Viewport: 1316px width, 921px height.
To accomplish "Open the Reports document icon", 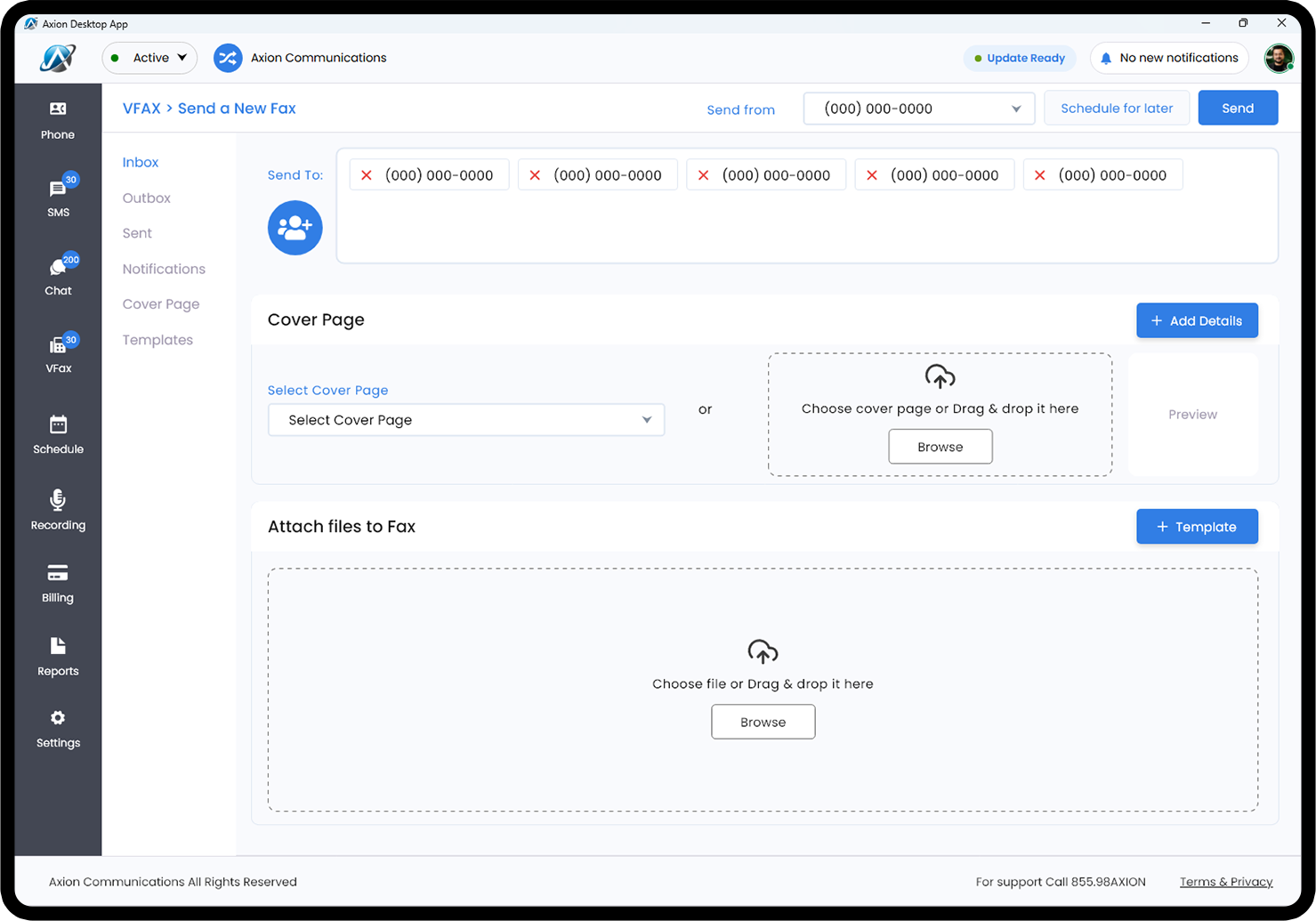I will (58, 646).
